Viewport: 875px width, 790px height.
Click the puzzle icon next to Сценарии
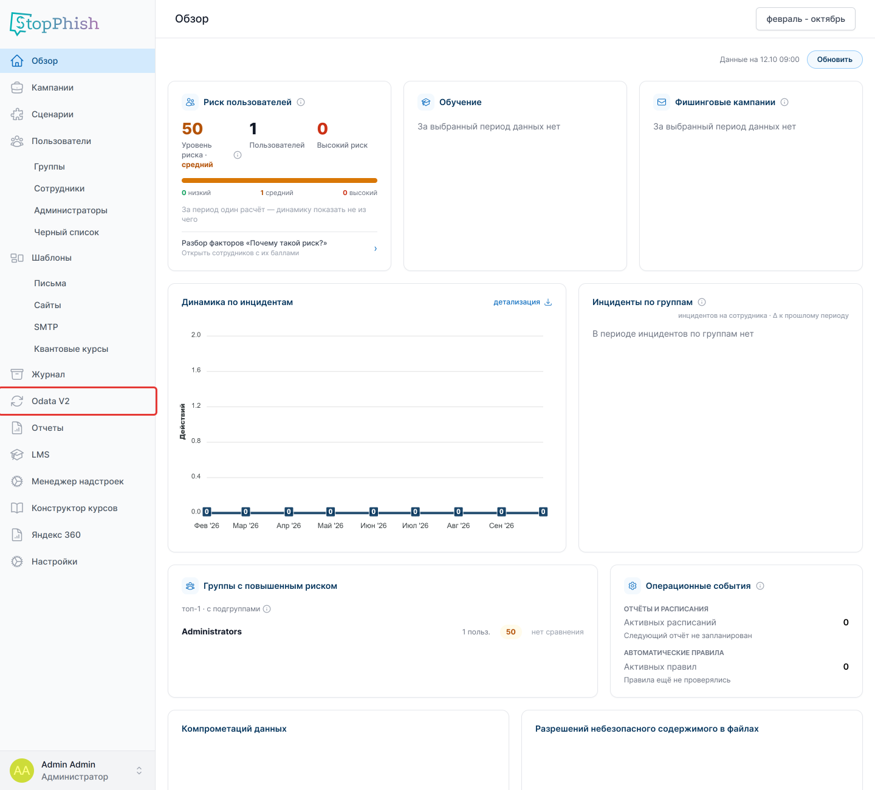tap(17, 114)
